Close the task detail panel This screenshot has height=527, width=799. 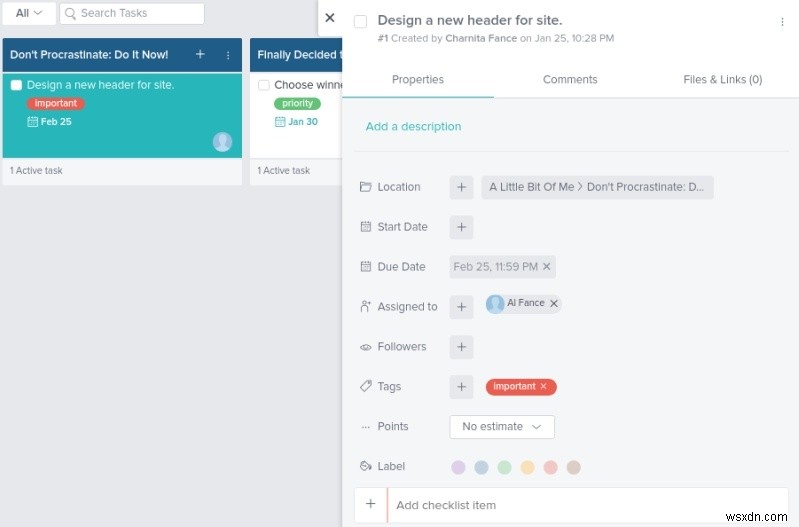(x=330, y=18)
